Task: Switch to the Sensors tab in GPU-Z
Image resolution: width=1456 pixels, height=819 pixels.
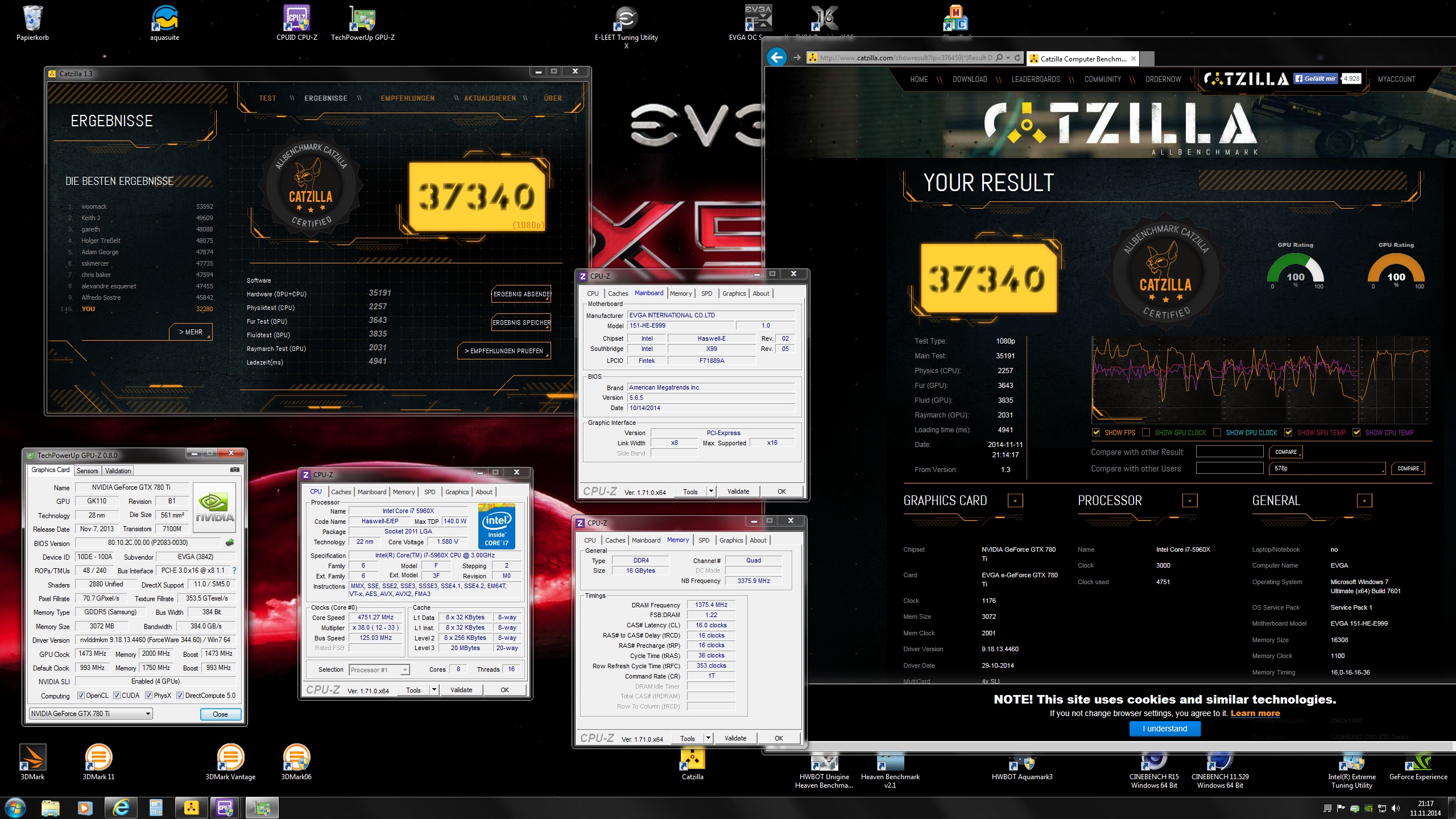Action: click(x=87, y=470)
